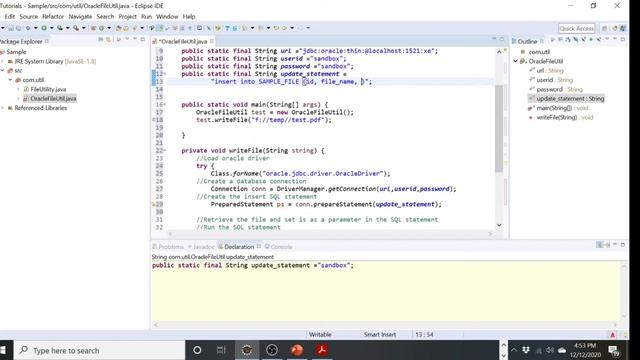This screenshot has height=360, width=640.
Task: Open the Source menu
Action: tap(29, 17)
